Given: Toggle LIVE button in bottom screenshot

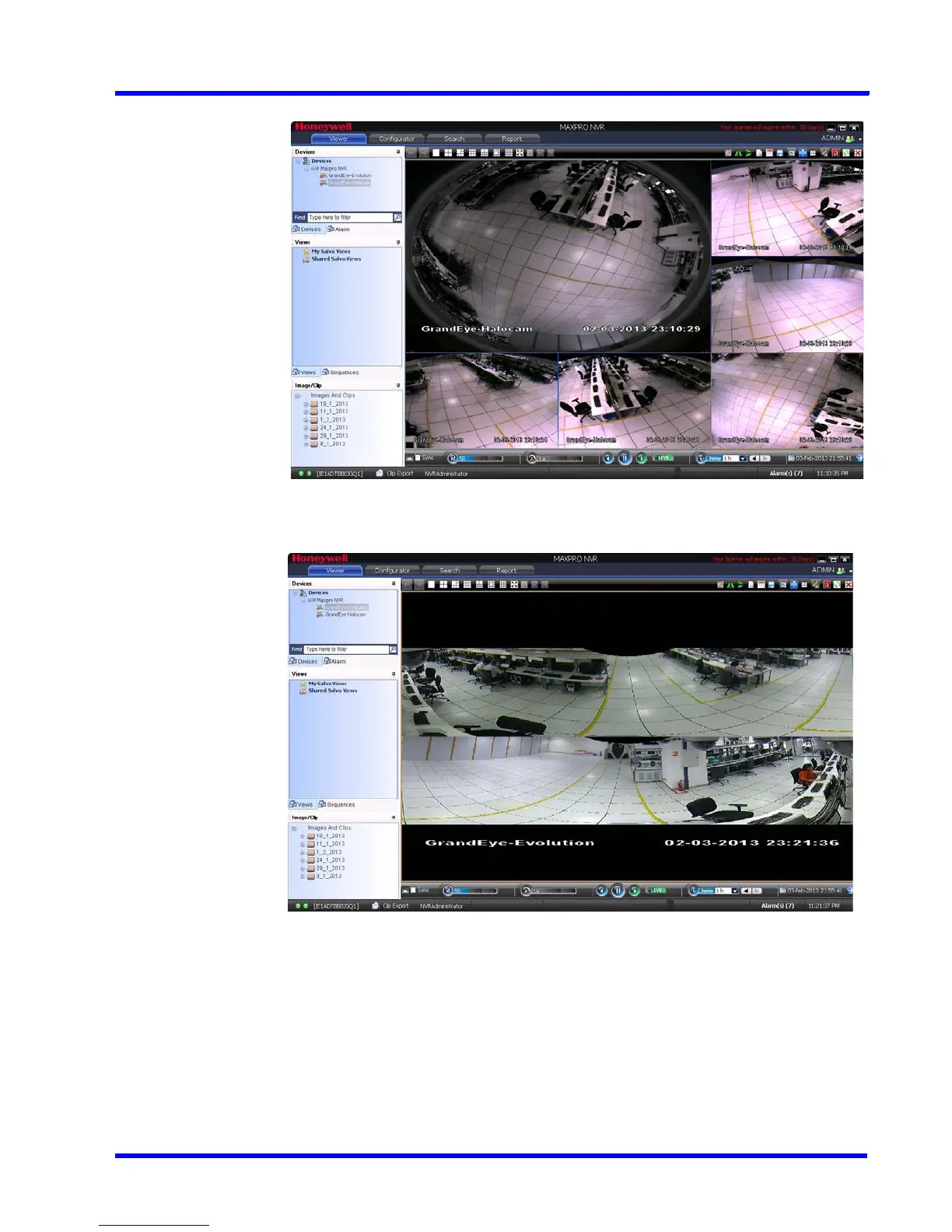Looking at the screenshot, I should pos(656,891).
